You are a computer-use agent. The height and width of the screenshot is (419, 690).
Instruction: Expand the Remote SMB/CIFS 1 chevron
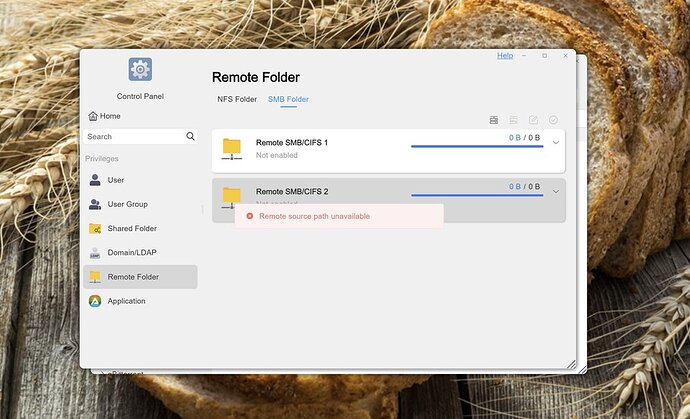(x=556, y=143)
